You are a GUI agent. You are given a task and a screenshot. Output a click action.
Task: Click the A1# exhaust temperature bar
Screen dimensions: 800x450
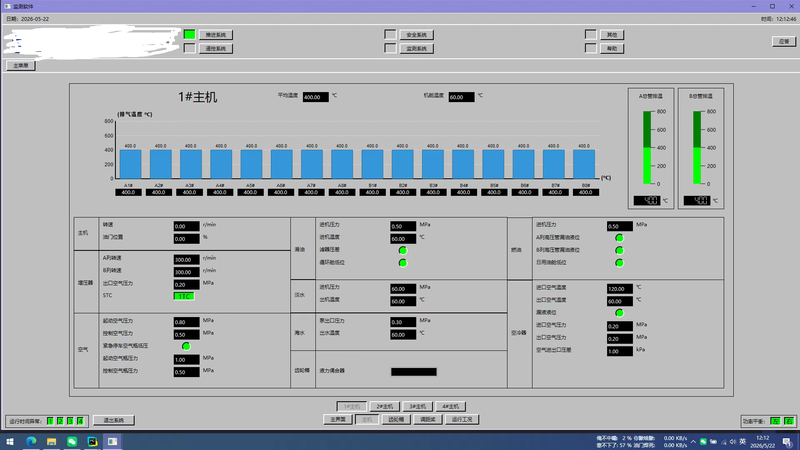coord(131,164)
